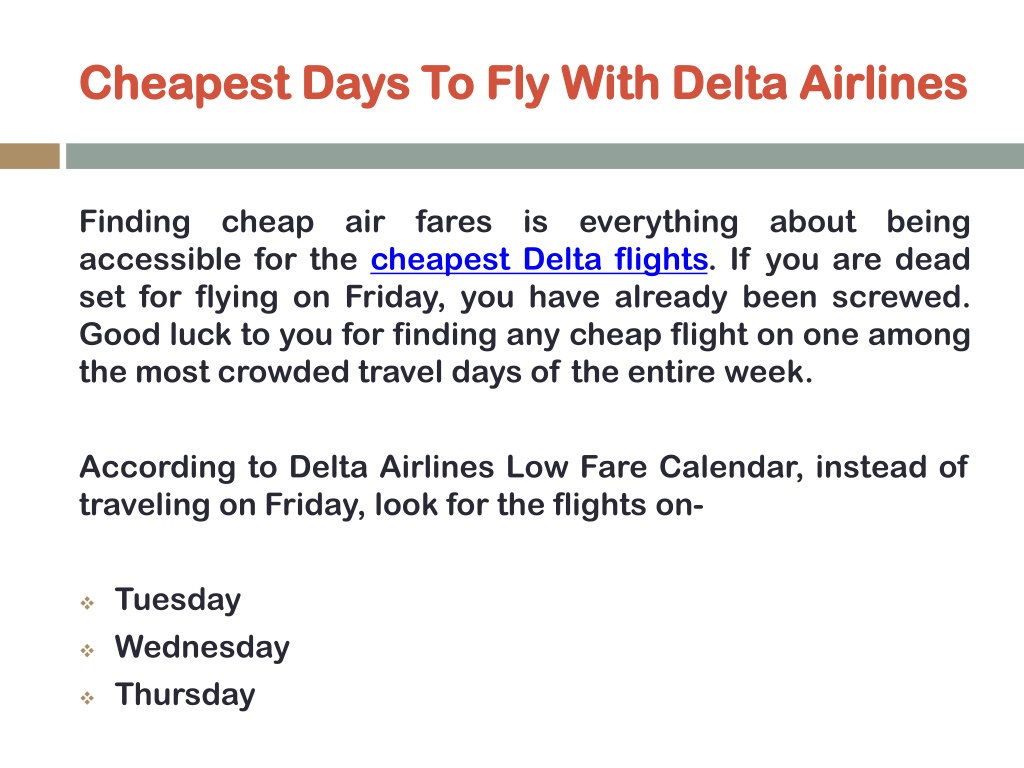Click the Tuesday list item

(x=178, y=600)
